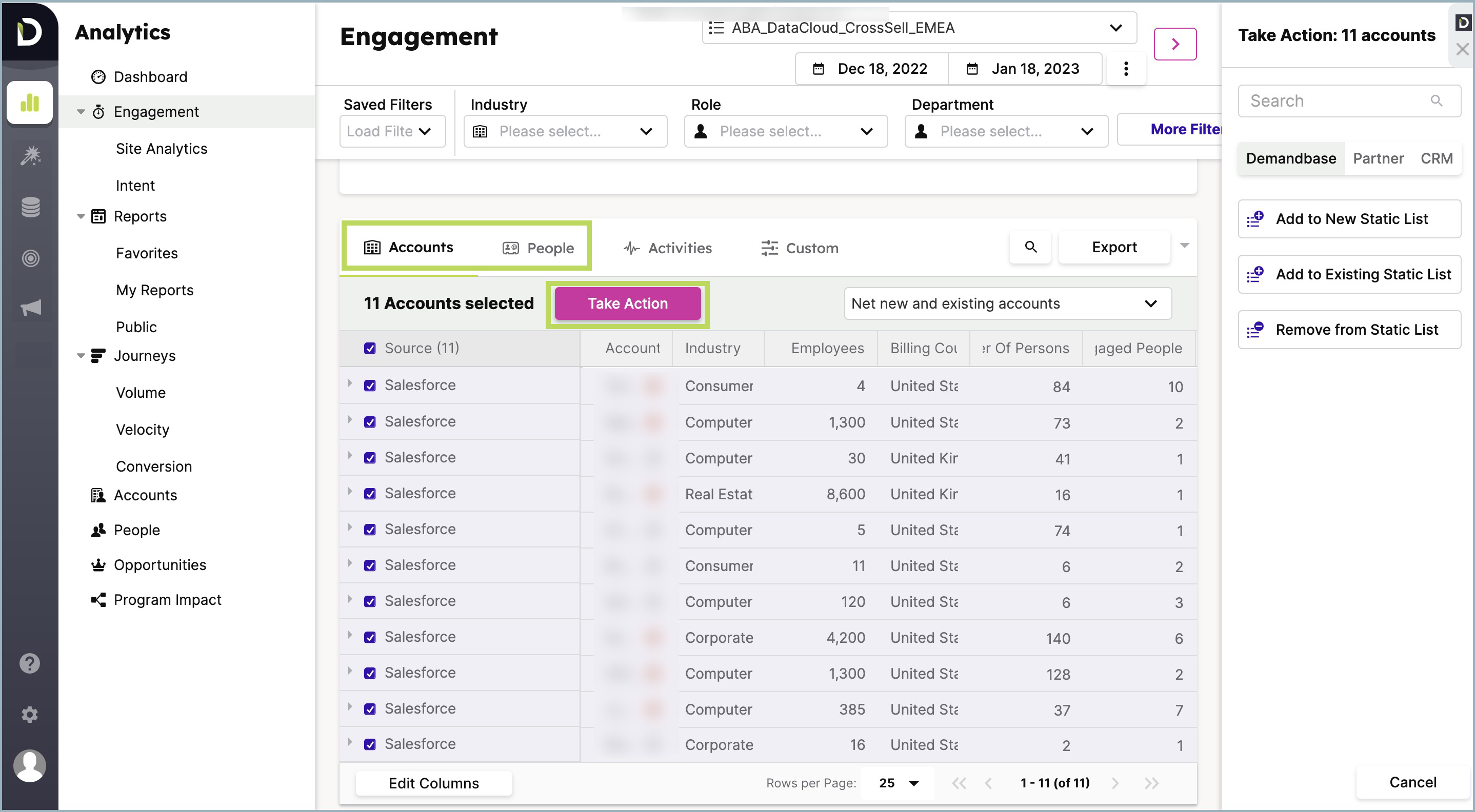This screenshot has height=812, width=1475.
Task: Click Cancel in Take Action panel
Action: (1412, 782)
